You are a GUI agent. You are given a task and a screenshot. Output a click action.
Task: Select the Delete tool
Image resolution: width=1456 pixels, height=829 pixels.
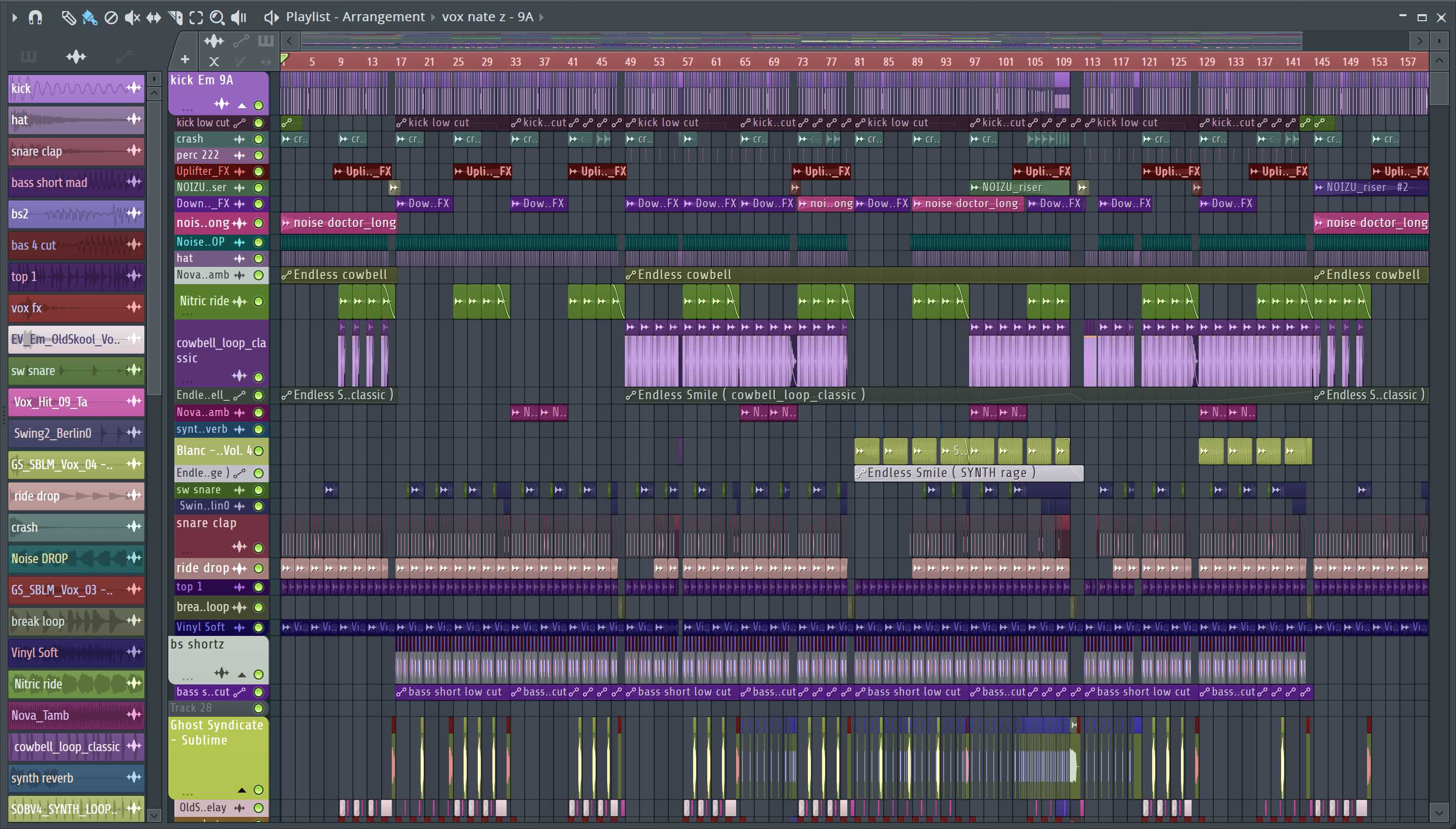(x=111, y=18)
